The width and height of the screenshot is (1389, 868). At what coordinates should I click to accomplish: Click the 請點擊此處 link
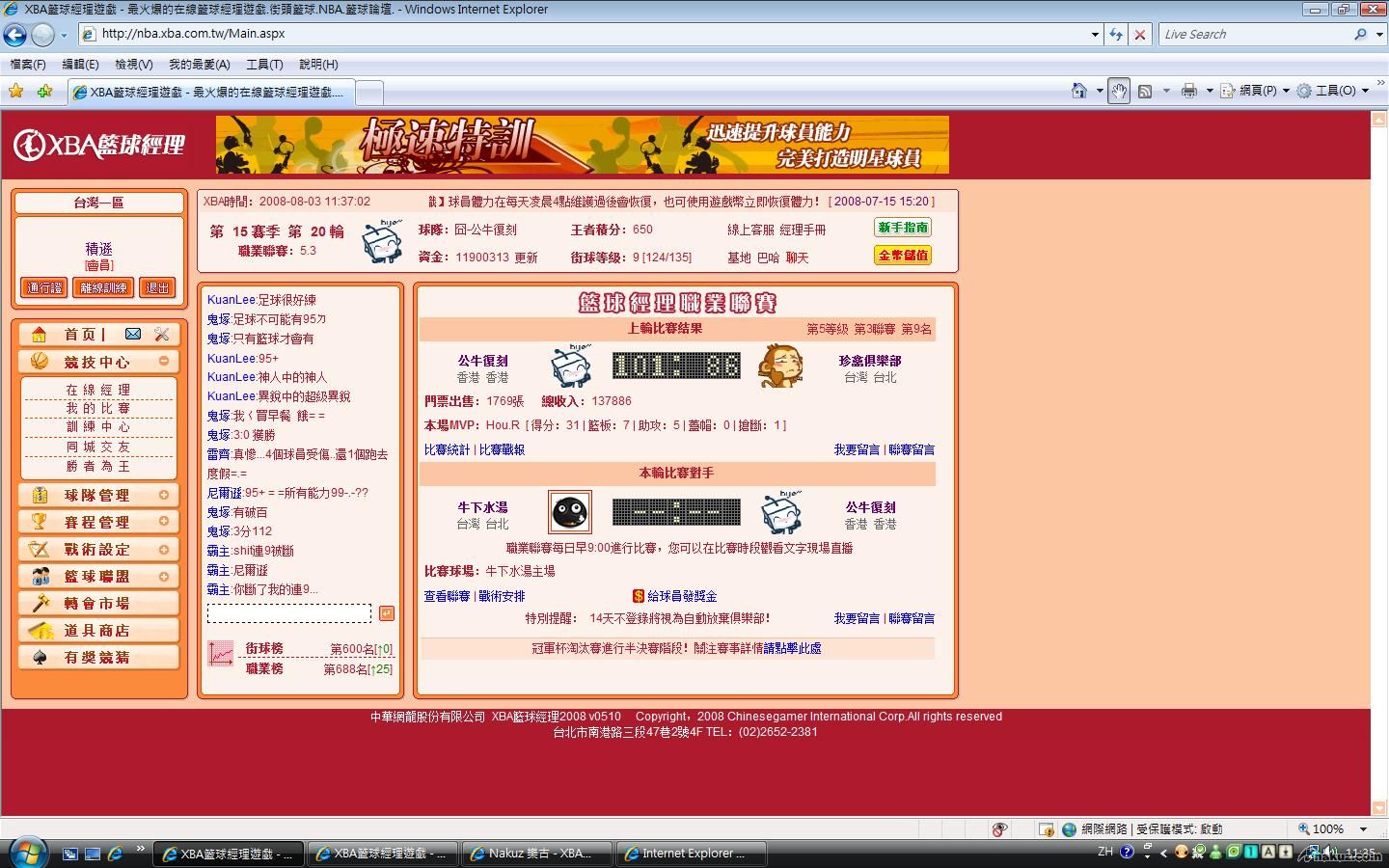pyautogui.click(x=792, y=648)
